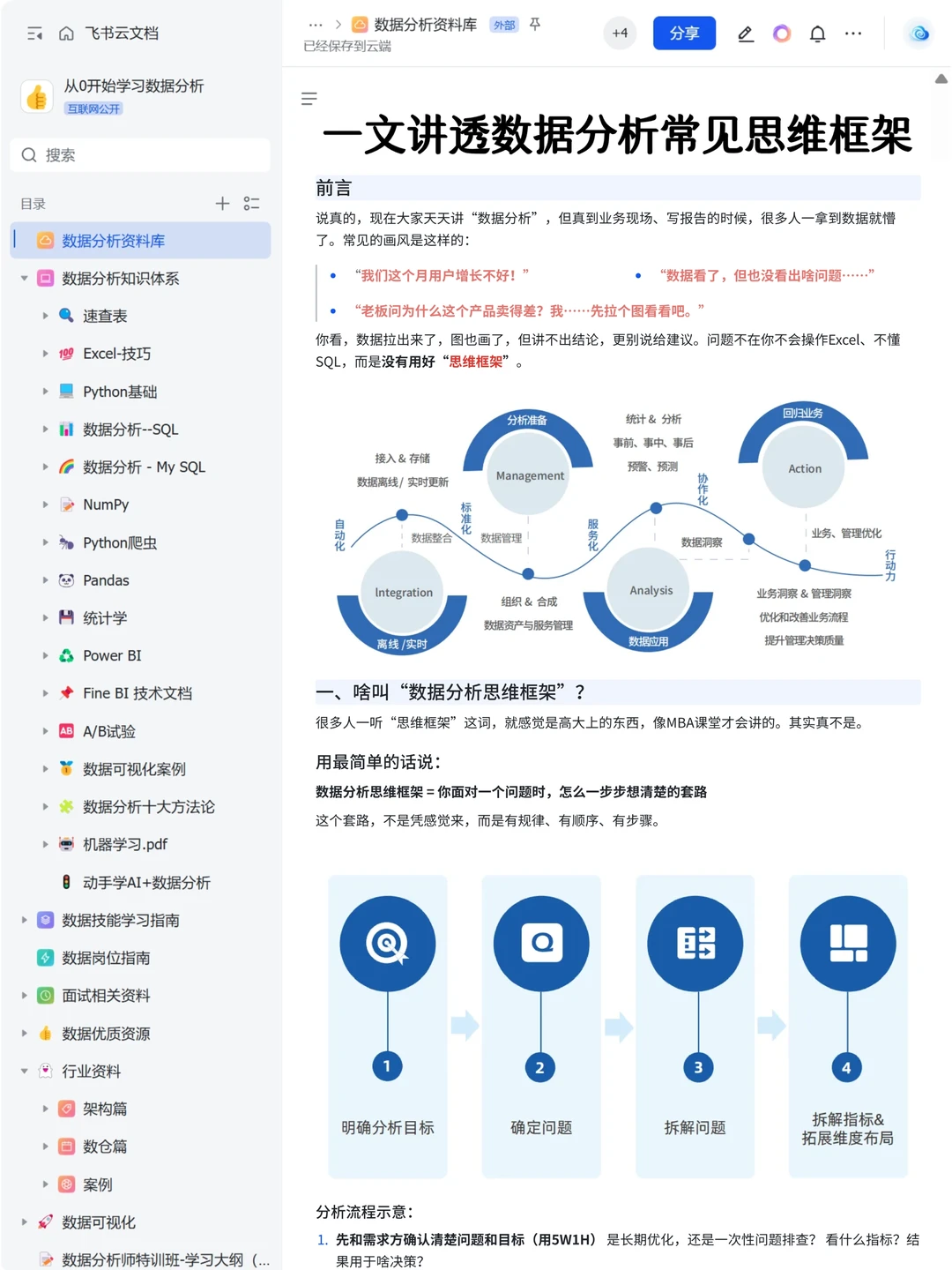This screenshot has width=952, height=1270.
Task: Add a new page with the plus icon
Action: point(222,204)
